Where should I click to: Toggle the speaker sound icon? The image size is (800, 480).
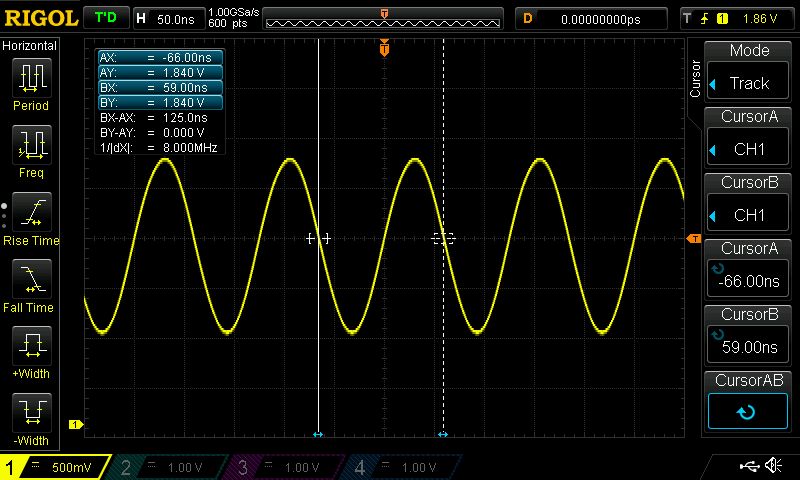tap(773, 466)
